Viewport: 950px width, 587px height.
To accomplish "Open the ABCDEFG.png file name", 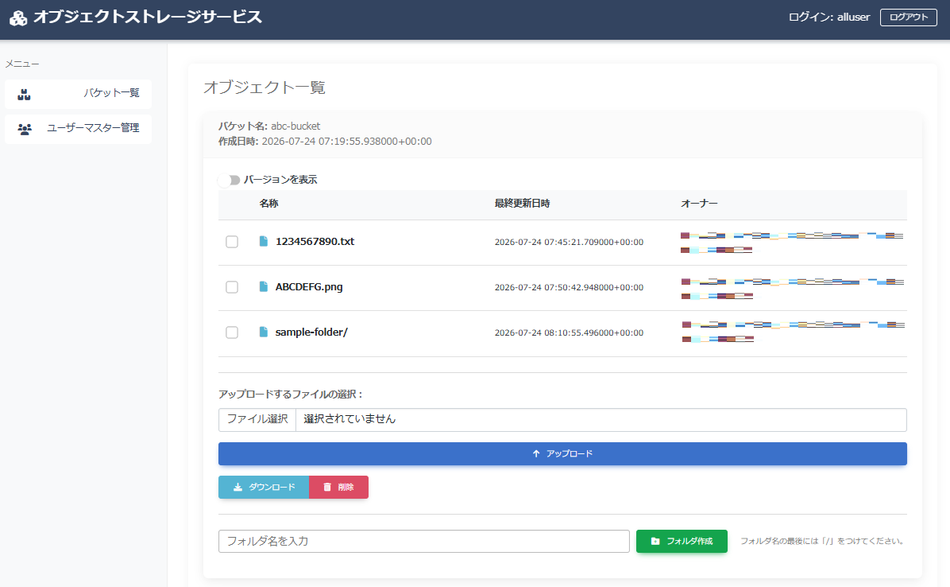I will click(309, 287).
